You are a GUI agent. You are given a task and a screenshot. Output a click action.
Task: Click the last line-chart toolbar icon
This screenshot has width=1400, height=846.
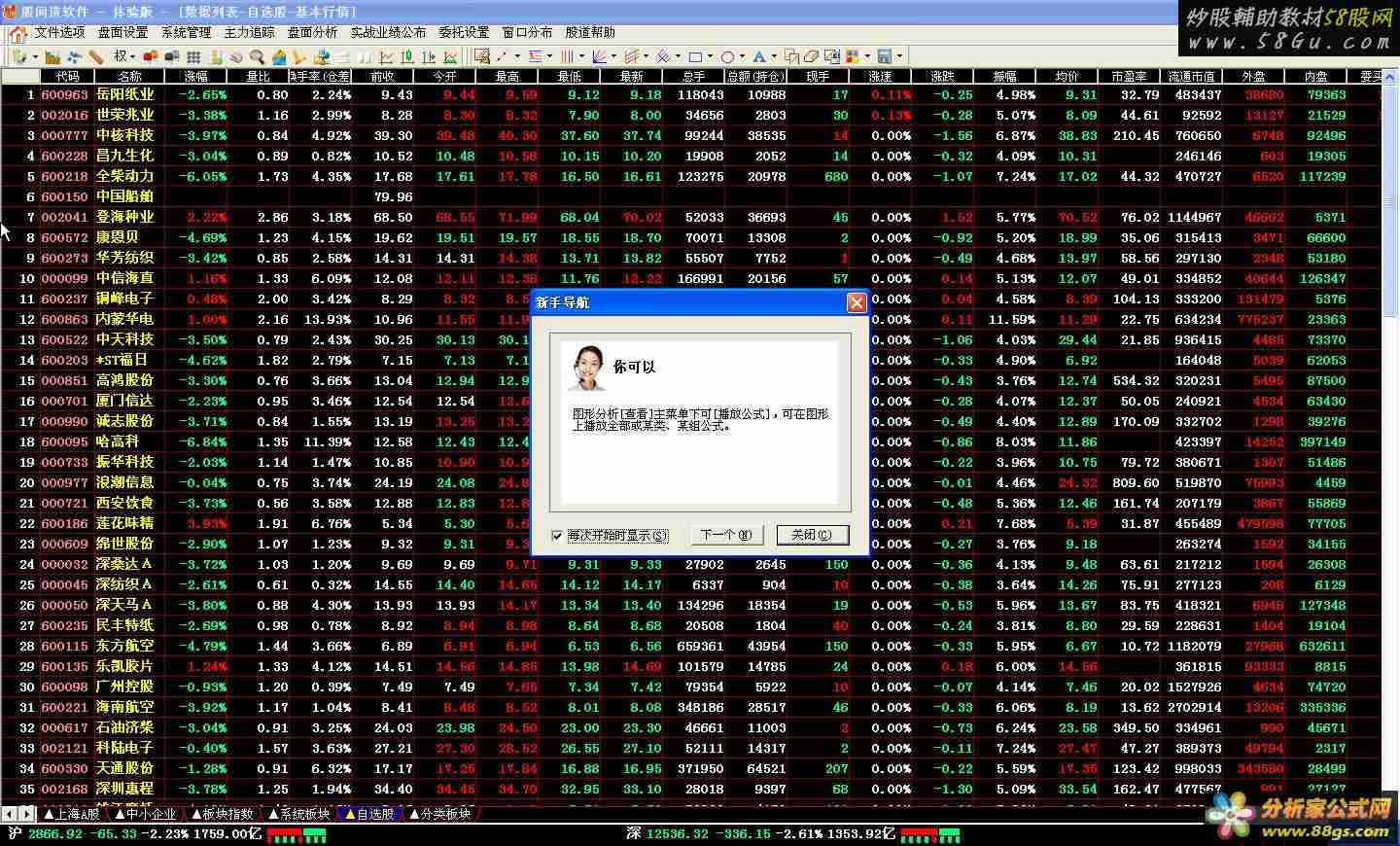(450, 56)
